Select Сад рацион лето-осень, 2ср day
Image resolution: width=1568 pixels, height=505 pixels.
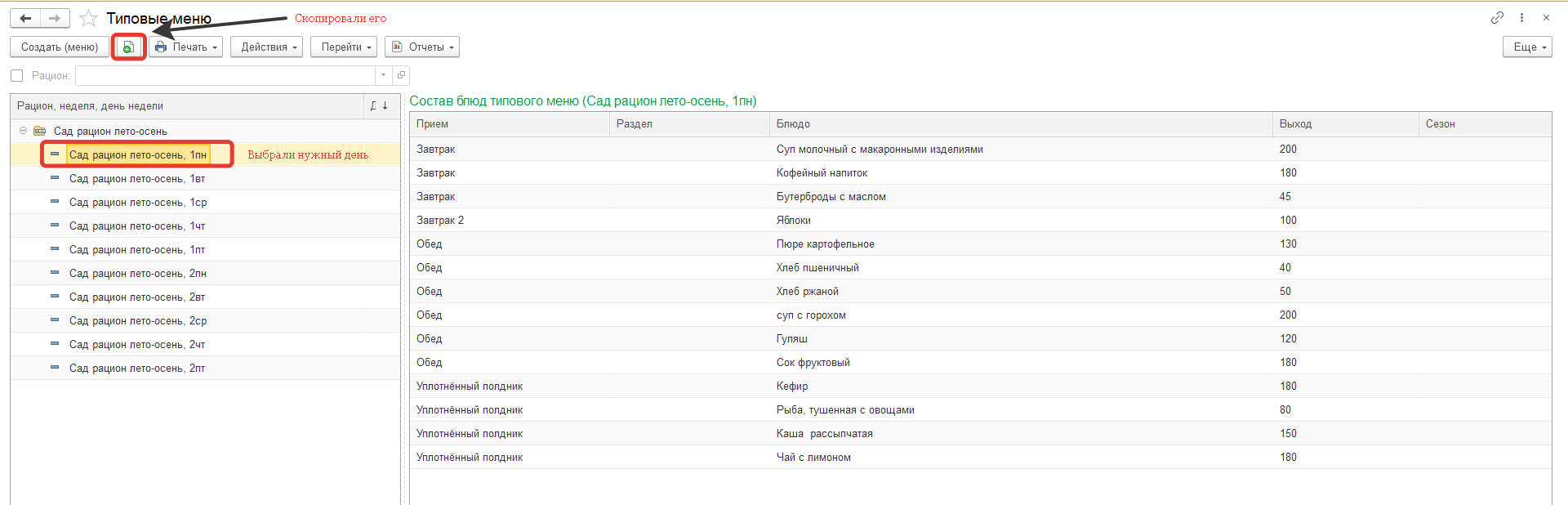(x=137, y=321)
